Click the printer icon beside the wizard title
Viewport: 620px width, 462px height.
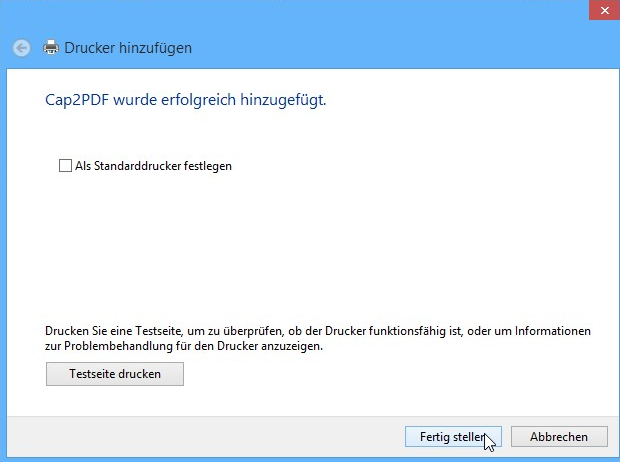(51, 48)
